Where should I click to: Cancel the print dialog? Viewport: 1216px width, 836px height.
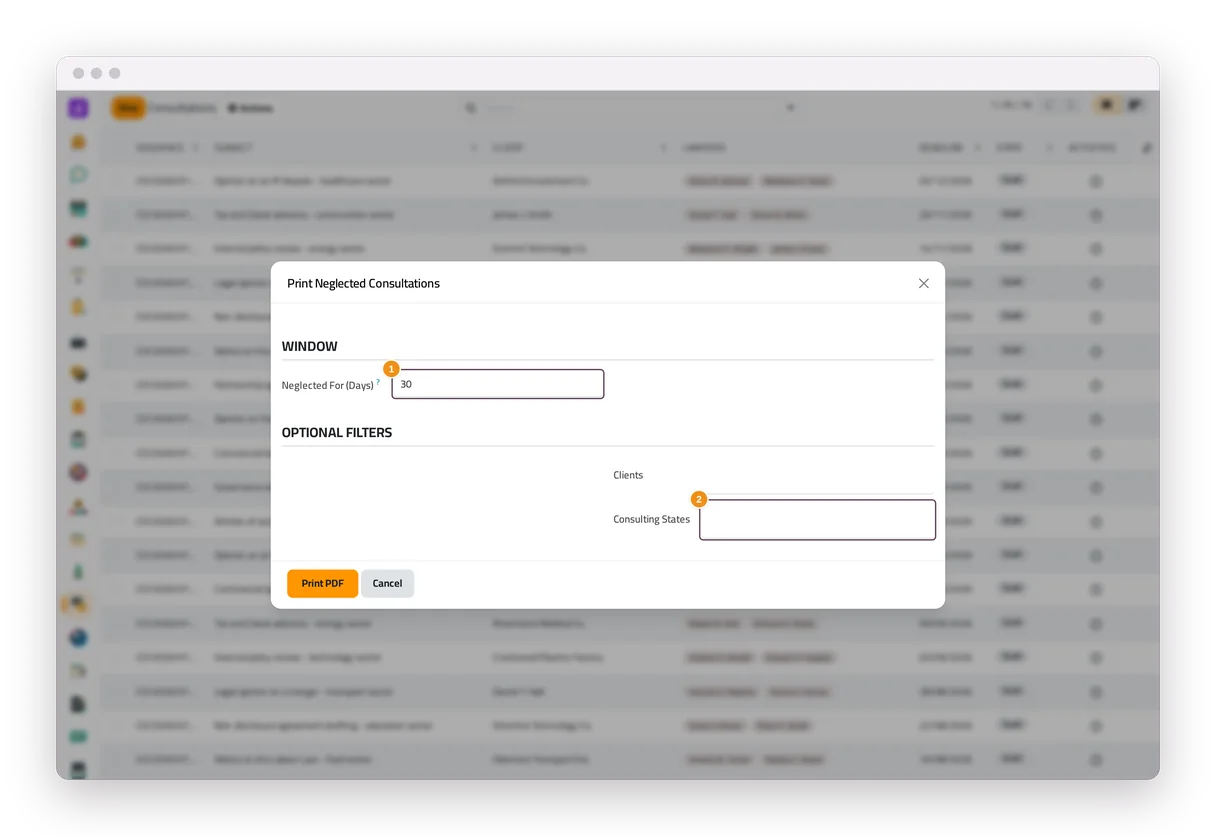pyautogui.click(x=387, y=583)
